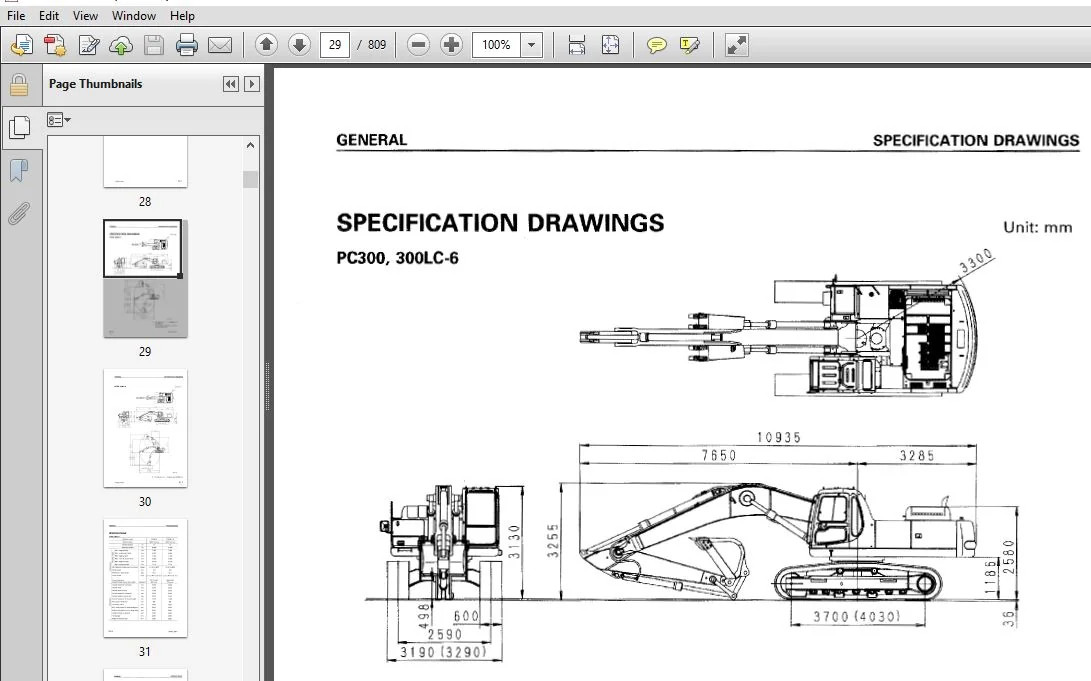Image resolution: width=1091 pixels, height=681 pixels.
Task: Select the page 30 thumbnail
Action: [x=145, y=428]
